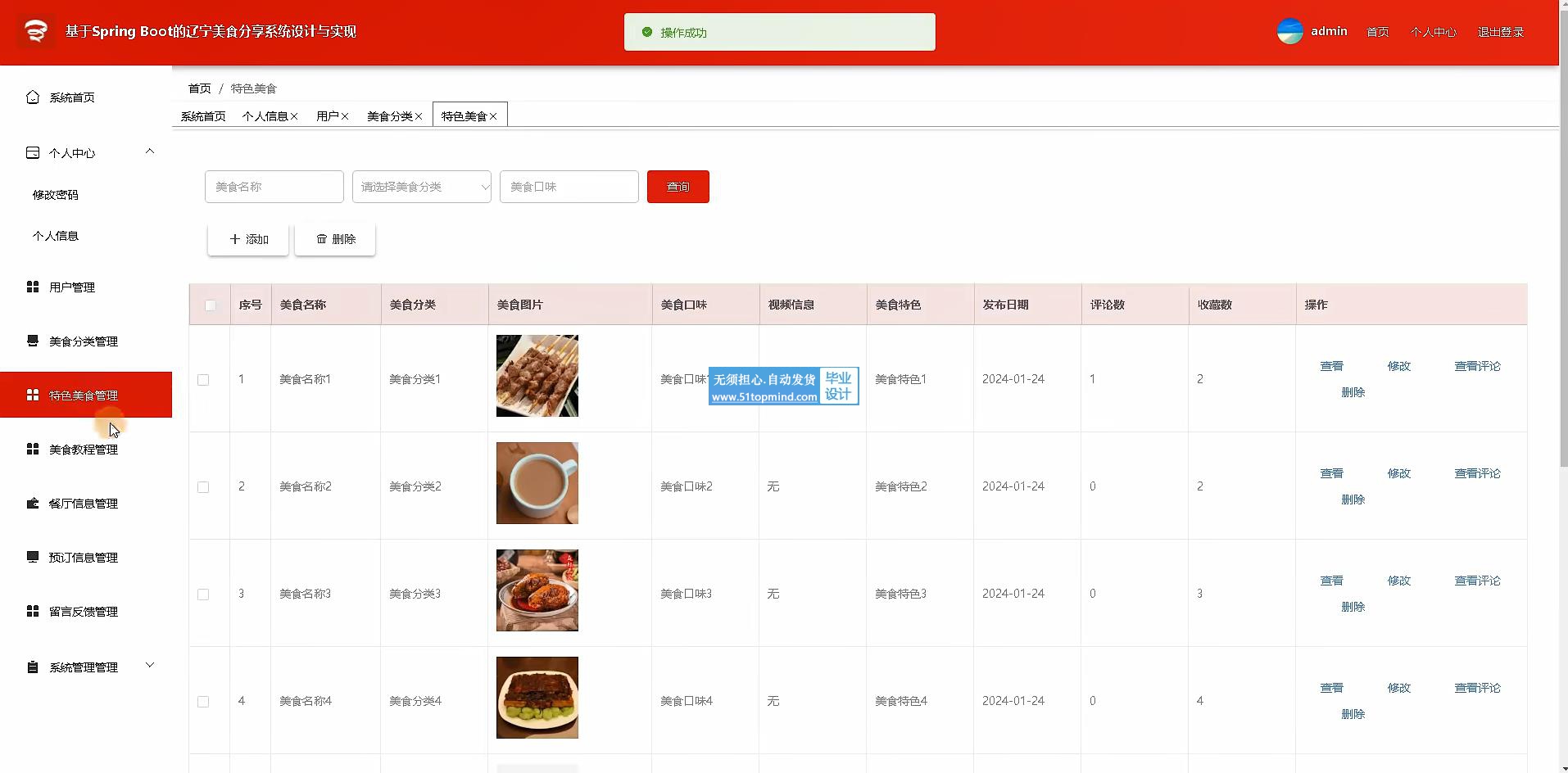The width and height of the screenshot is (1568, 773).
Task: Click the app logo in the header
Action: (35, 31)
